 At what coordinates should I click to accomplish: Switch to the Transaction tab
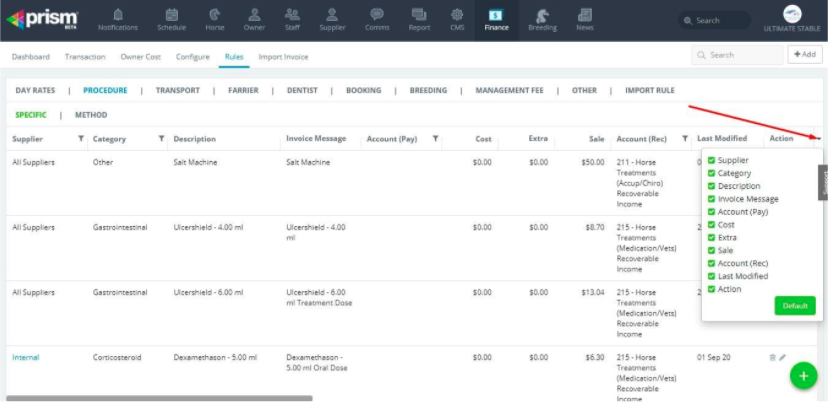click(85, 57)
